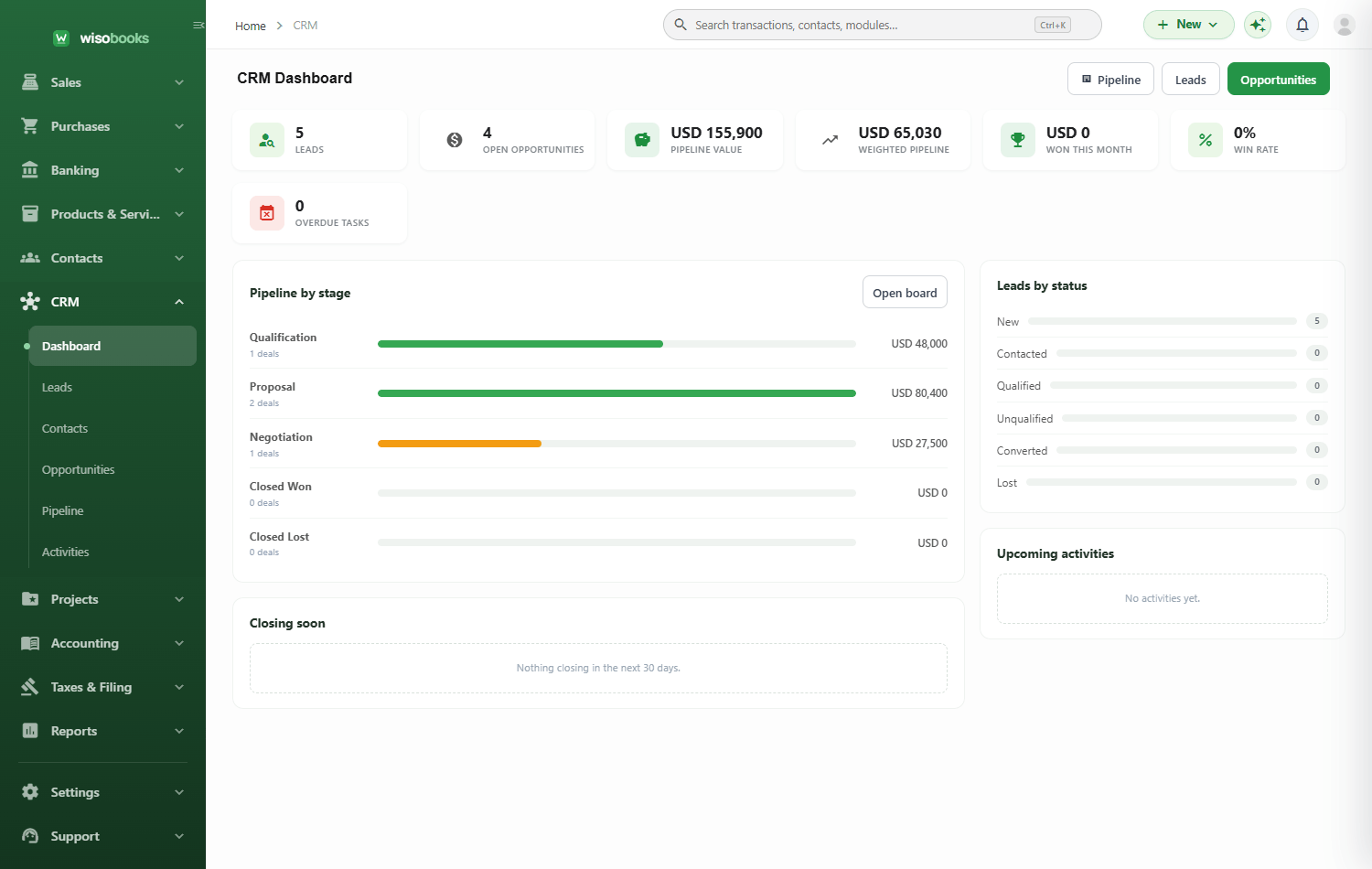Click the Taxes & Filing gavel icon
The height and width of the screenshot is (869, 1372).
pyautogui.click(x=30, y=687)
